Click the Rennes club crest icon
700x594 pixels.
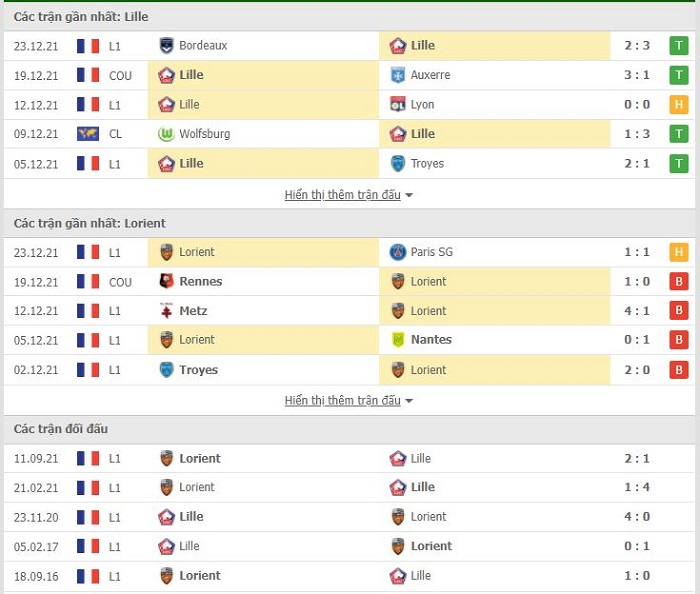tap(166, 282)
